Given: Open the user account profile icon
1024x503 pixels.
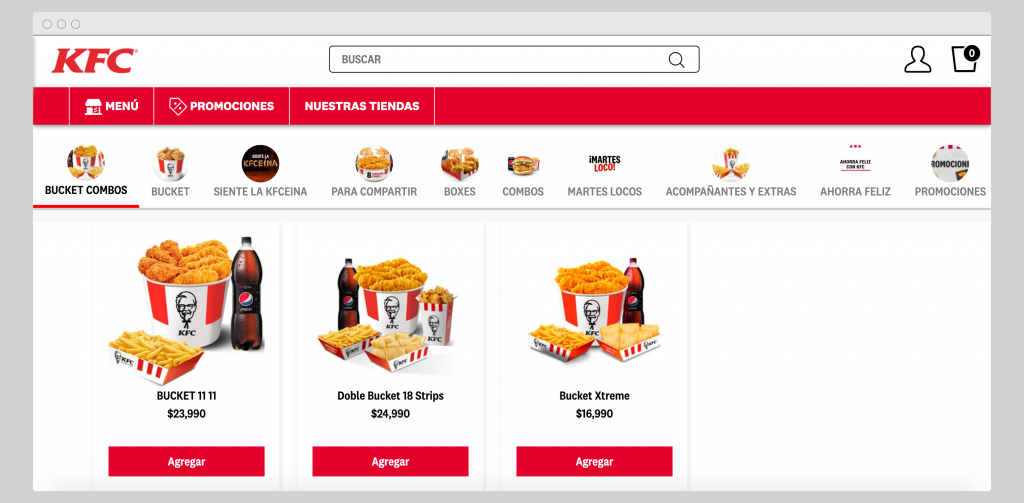Looking at the screenshot, I should pyautogui.click(x=918, y=59).
